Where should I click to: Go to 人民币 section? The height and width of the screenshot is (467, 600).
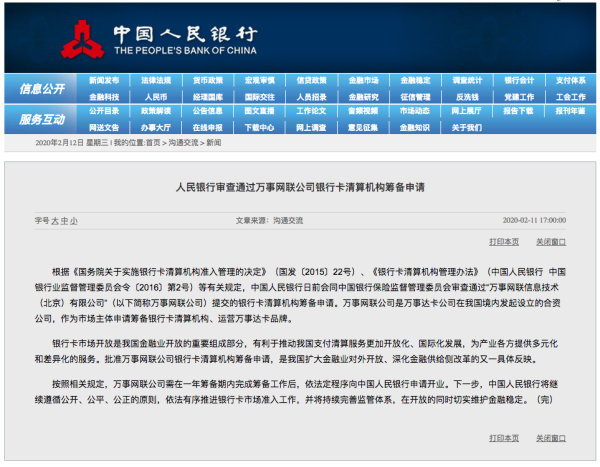coord(156,97)
